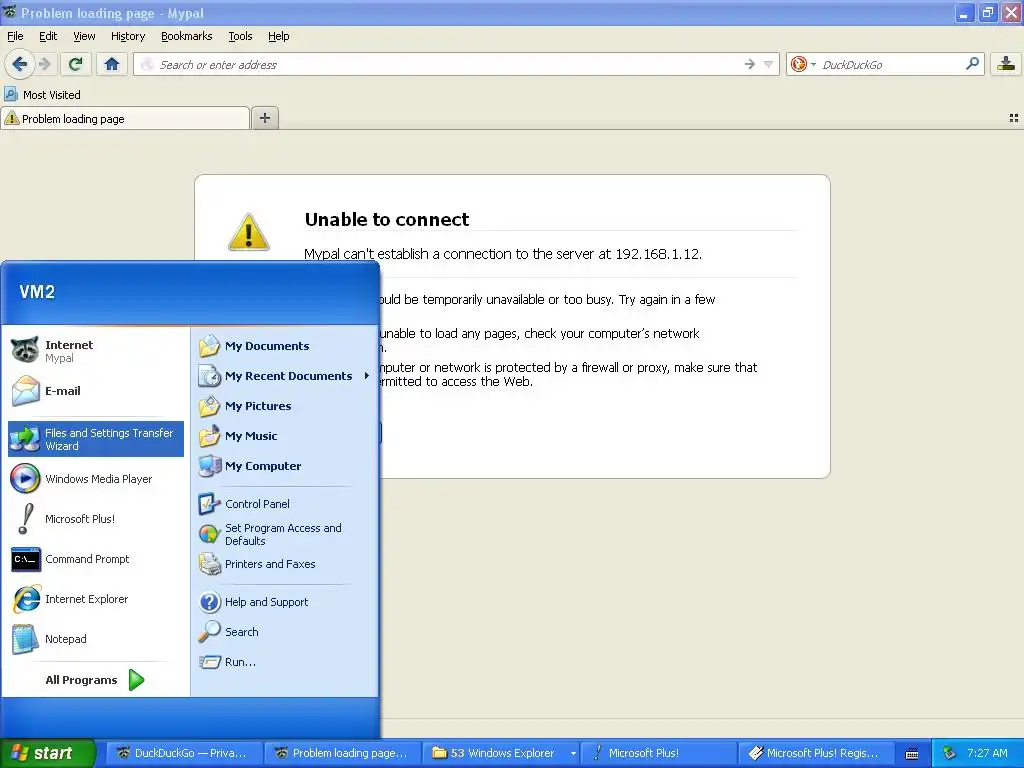Go back with the browser back arrow
The height and width of the screenshot is (768, 1024).
[19, 64]
